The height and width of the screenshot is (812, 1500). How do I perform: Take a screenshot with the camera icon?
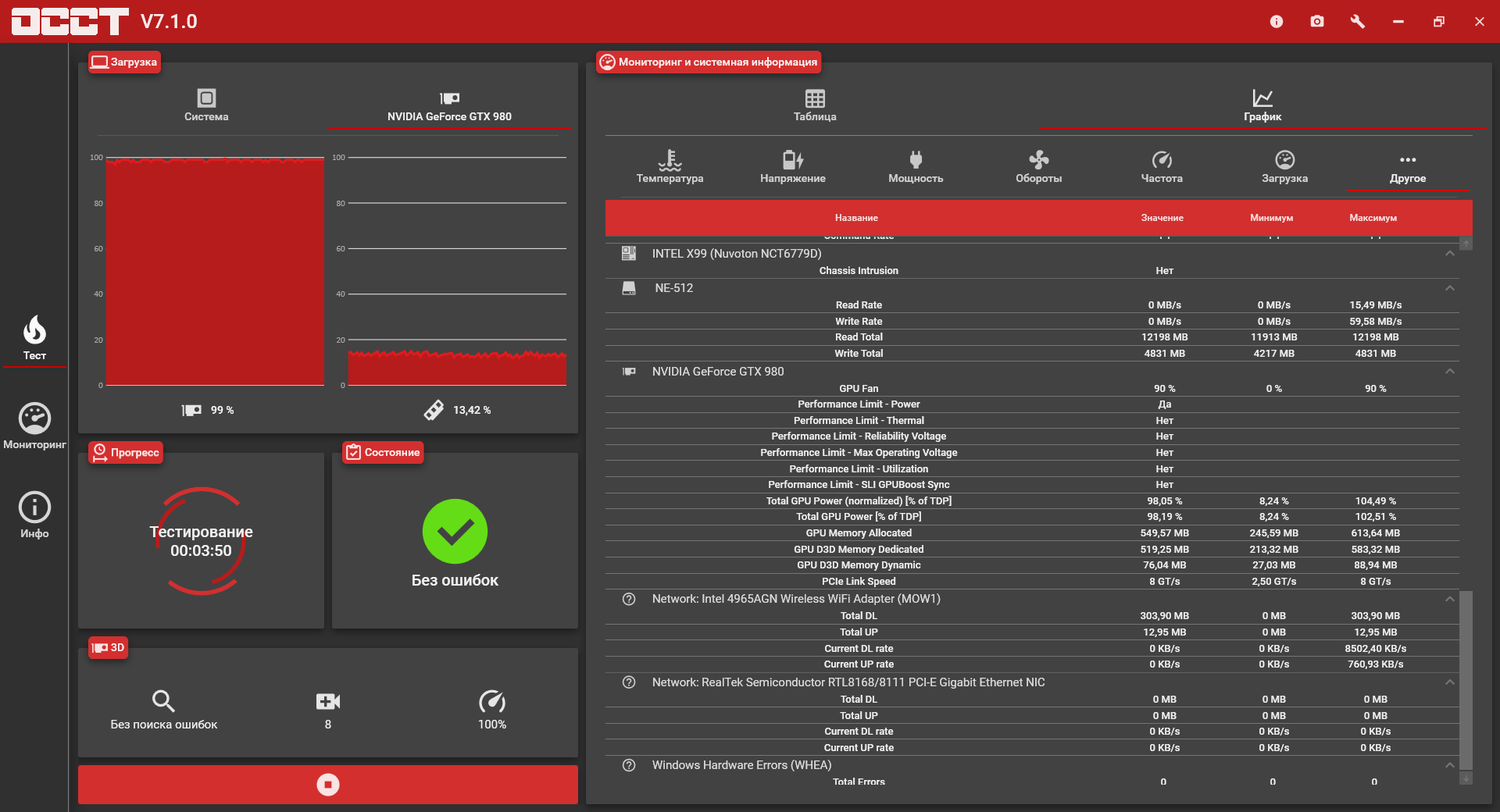pos(1317,21)
